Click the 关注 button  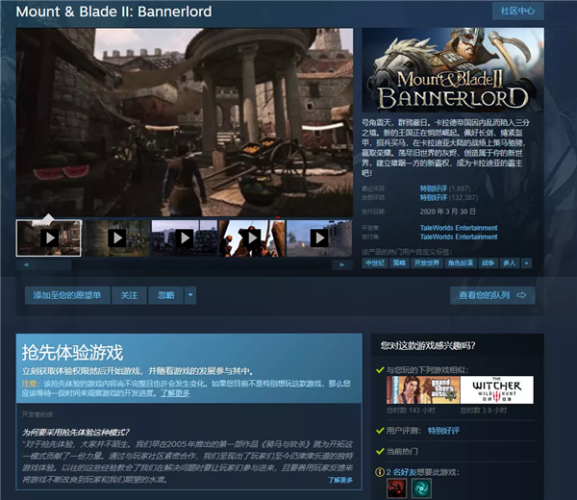pyautogui.click(x=129, y=295)
